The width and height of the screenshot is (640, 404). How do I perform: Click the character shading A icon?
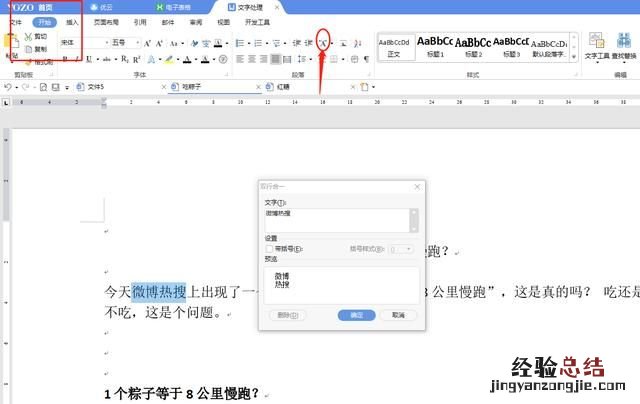(x=205, y=59)
